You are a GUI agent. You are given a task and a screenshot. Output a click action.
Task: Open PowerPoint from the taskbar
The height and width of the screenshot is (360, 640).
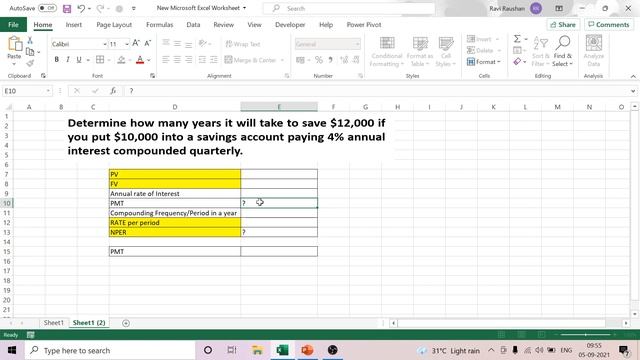307,350
